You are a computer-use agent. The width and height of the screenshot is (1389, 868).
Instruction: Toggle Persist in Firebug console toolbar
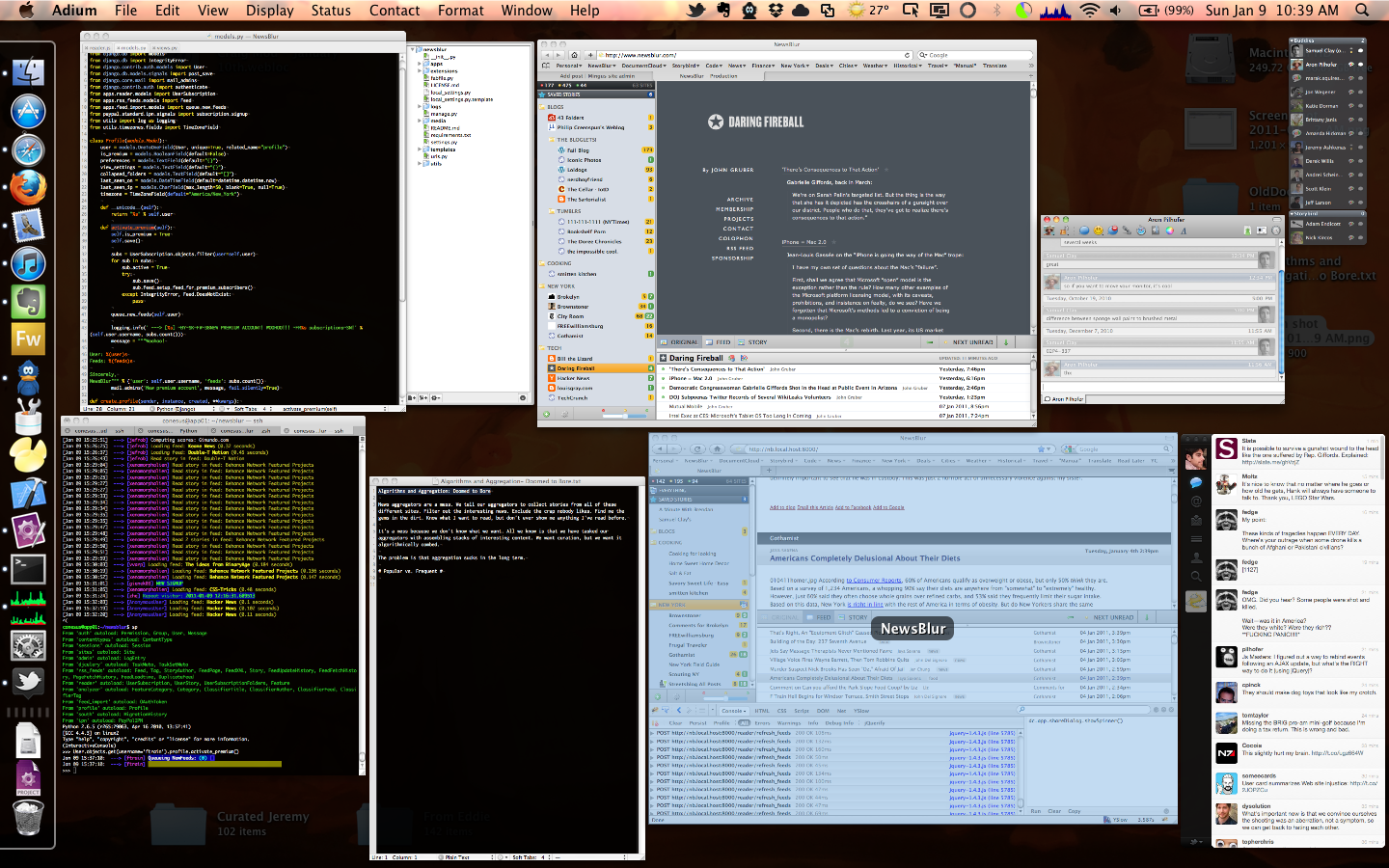pyautogui.click(x=697, y=722)
